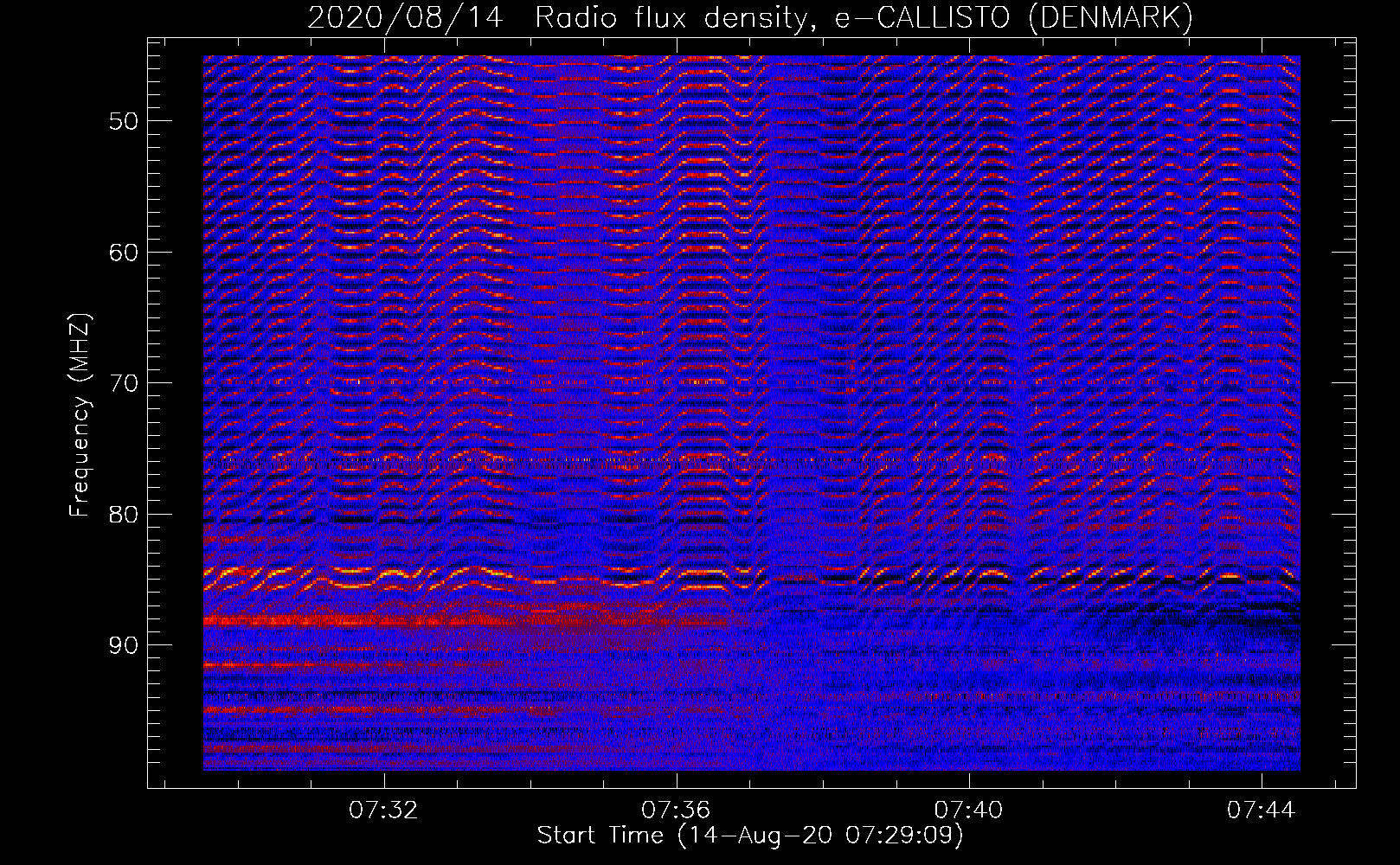Click the 07:36 time tick label
This screenshot has height=865, width=1400.
[676, 810]
